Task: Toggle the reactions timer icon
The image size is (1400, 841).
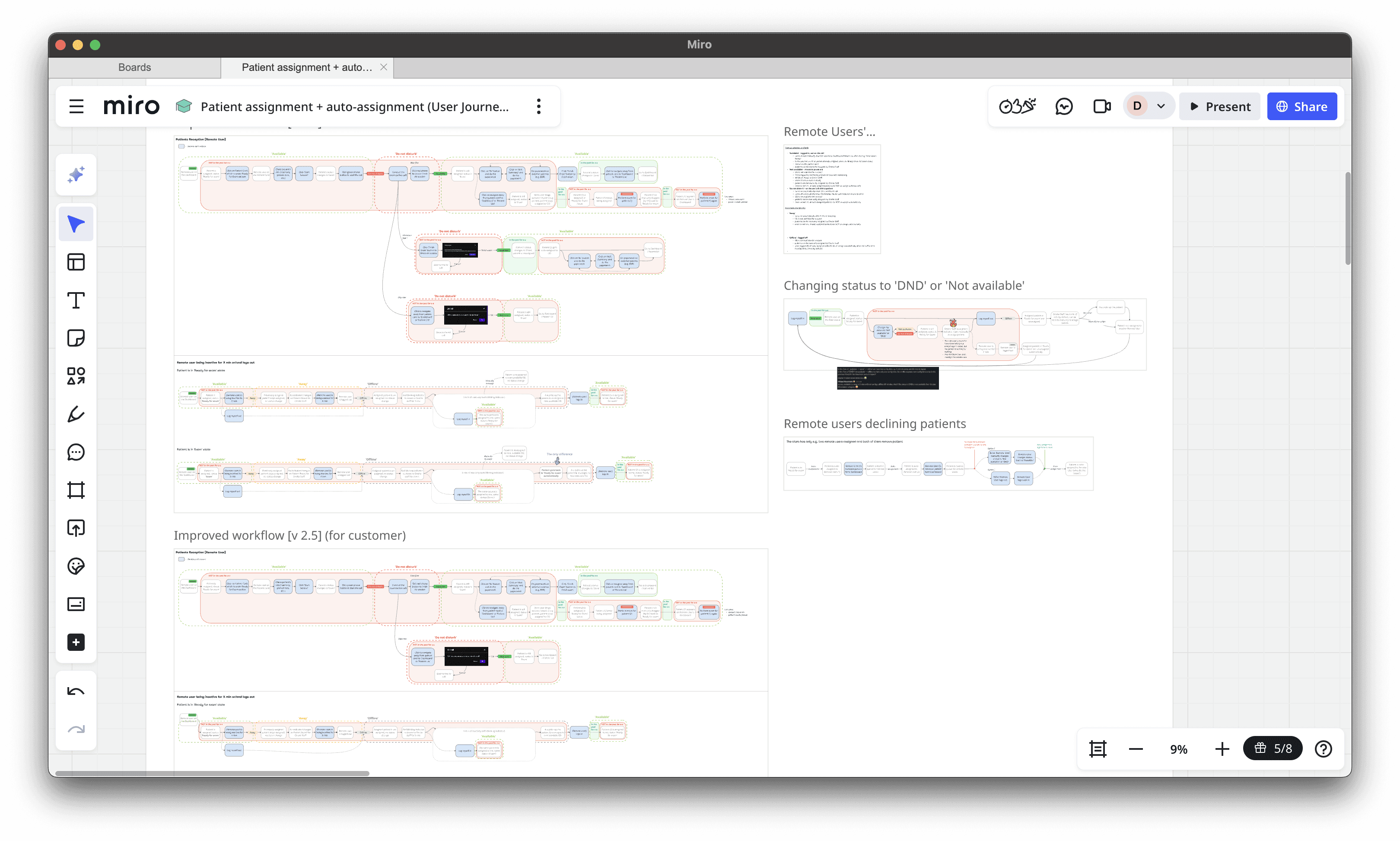Action: 1017,107
